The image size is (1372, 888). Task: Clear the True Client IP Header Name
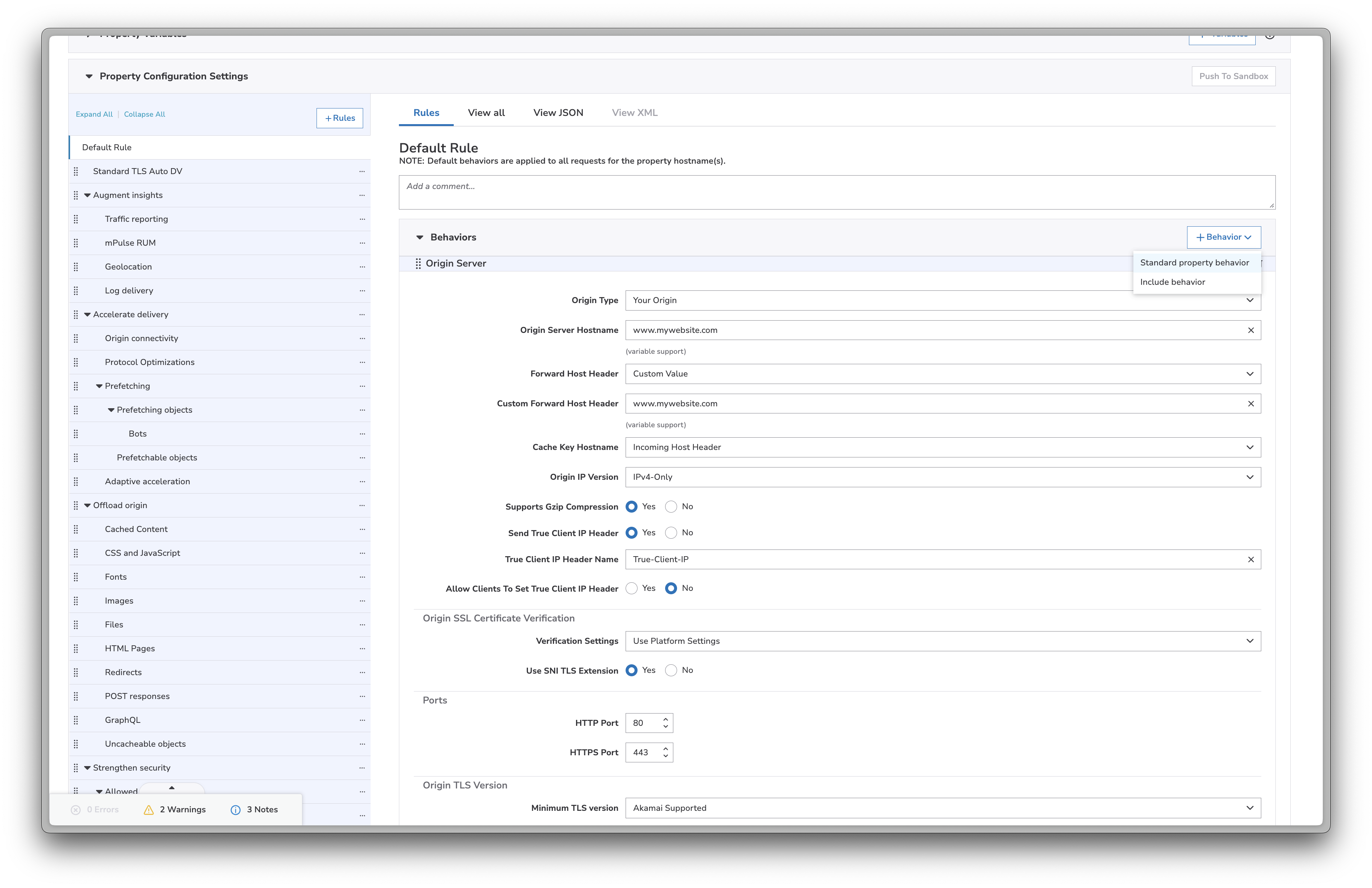1250,560
